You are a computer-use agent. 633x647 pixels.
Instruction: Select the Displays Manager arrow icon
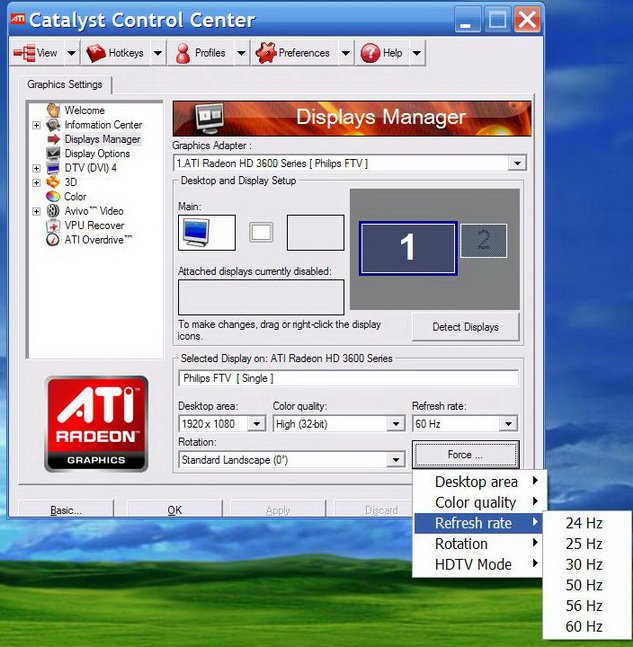(x=53, y=139)
